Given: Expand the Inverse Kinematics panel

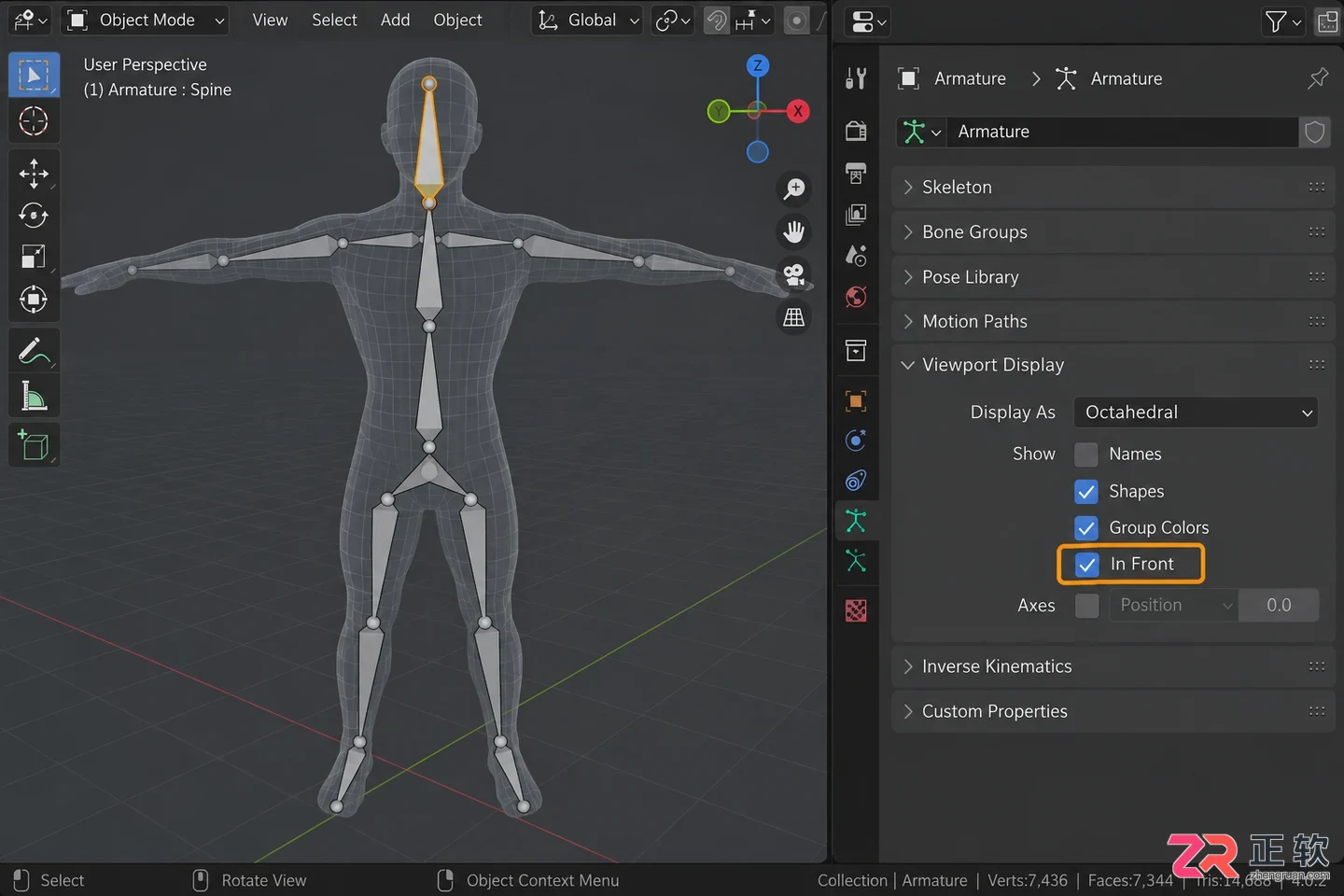Looking at the screenshot, I should point(1113,666).
